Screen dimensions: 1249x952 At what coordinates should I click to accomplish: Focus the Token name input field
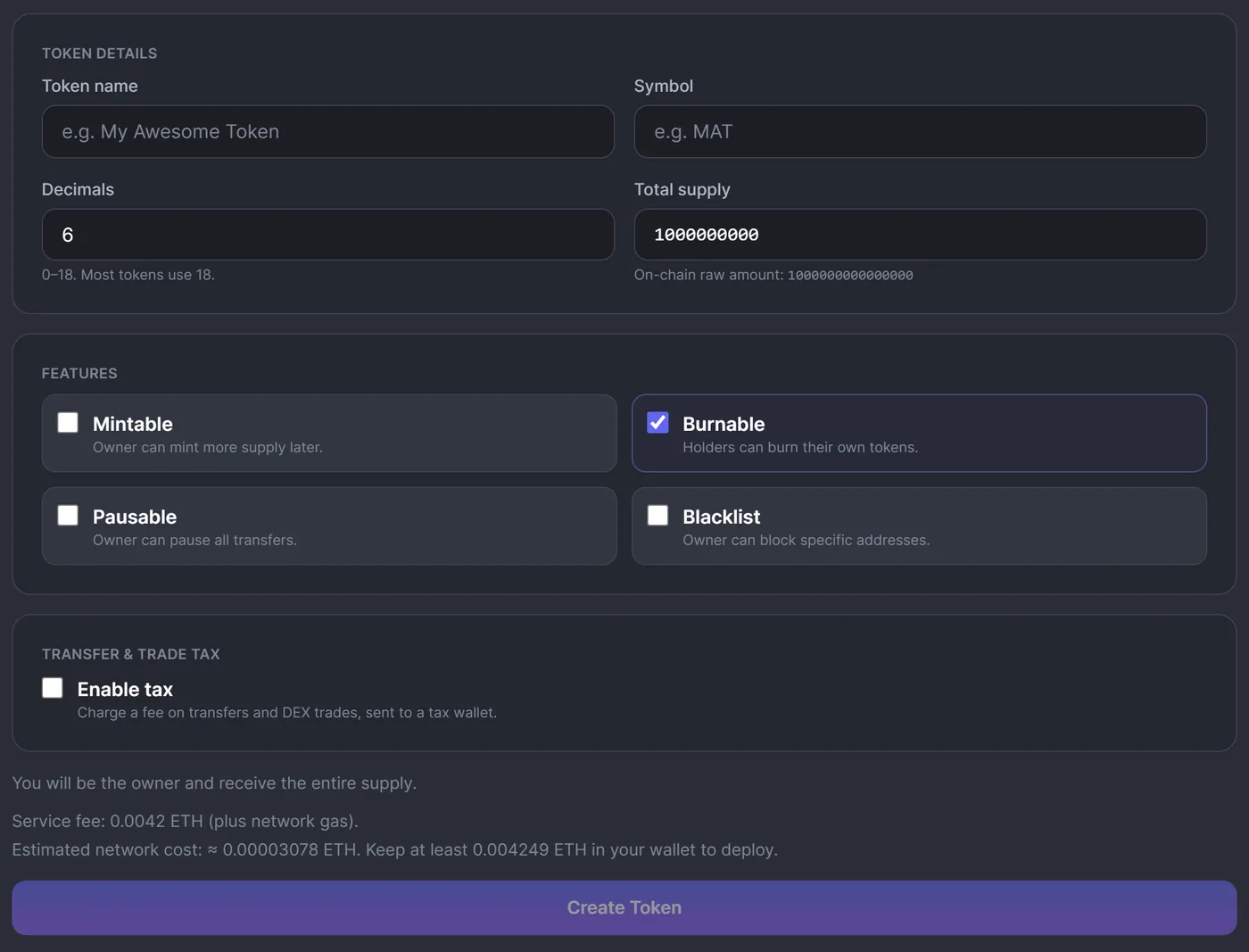pyautogui.click(x=328, y=132)
